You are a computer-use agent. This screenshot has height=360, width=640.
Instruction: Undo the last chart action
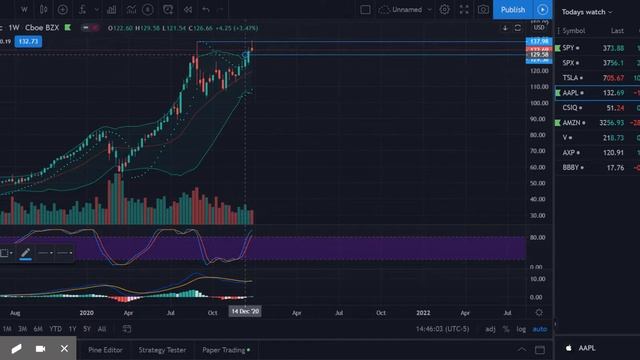point(206,9)
